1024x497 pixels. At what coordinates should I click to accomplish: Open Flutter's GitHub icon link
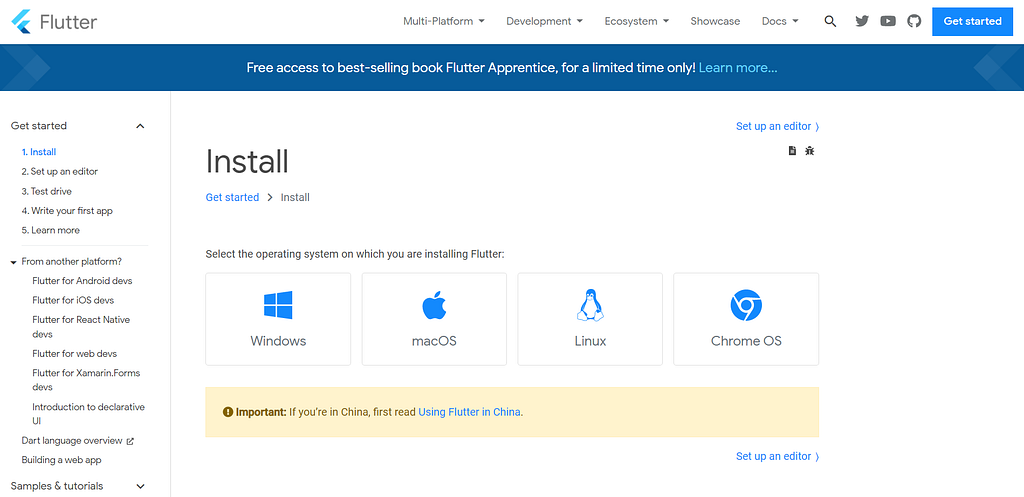pyautogui.click(x=914, y=21)
